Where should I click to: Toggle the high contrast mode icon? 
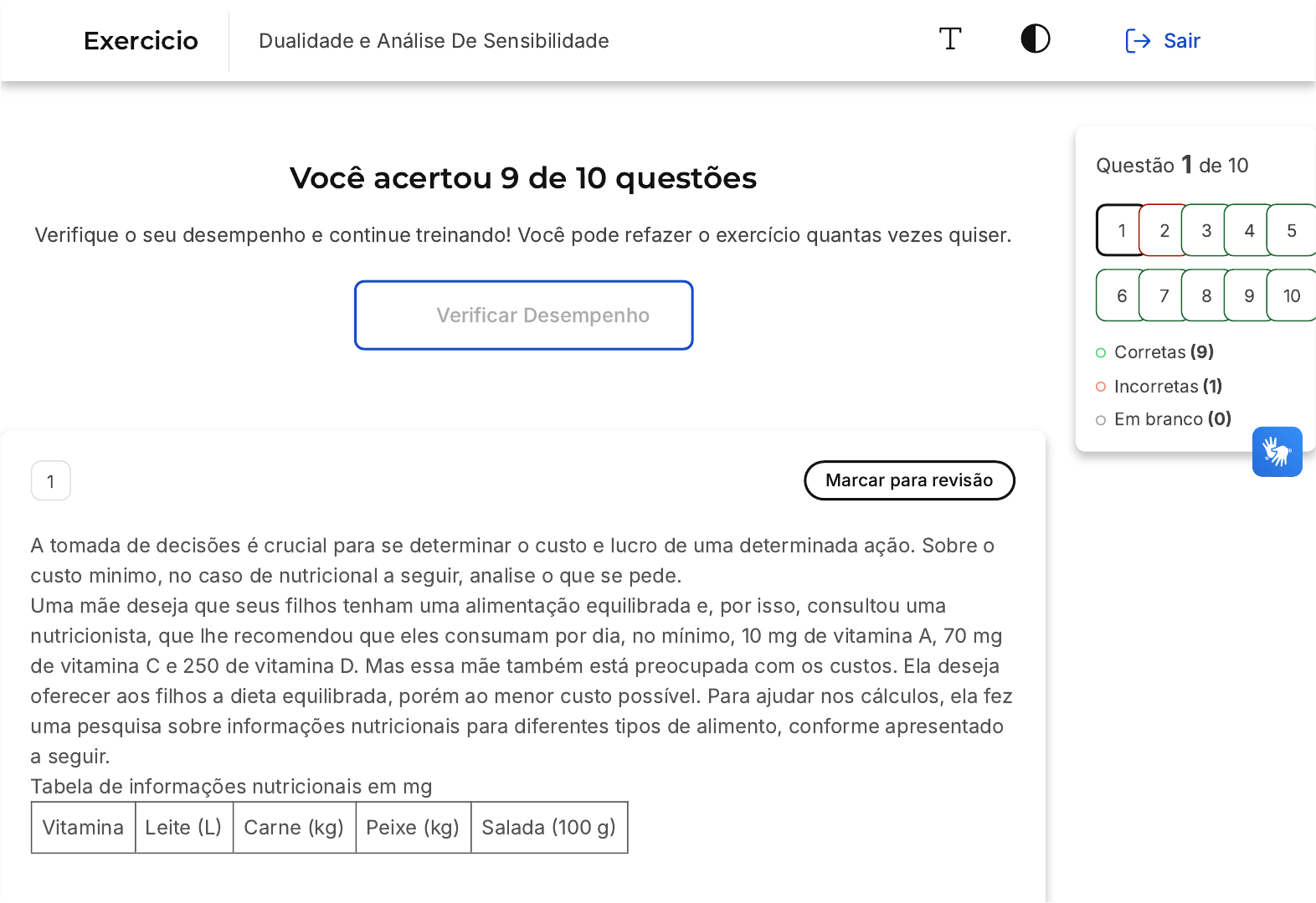point(1036,39)
